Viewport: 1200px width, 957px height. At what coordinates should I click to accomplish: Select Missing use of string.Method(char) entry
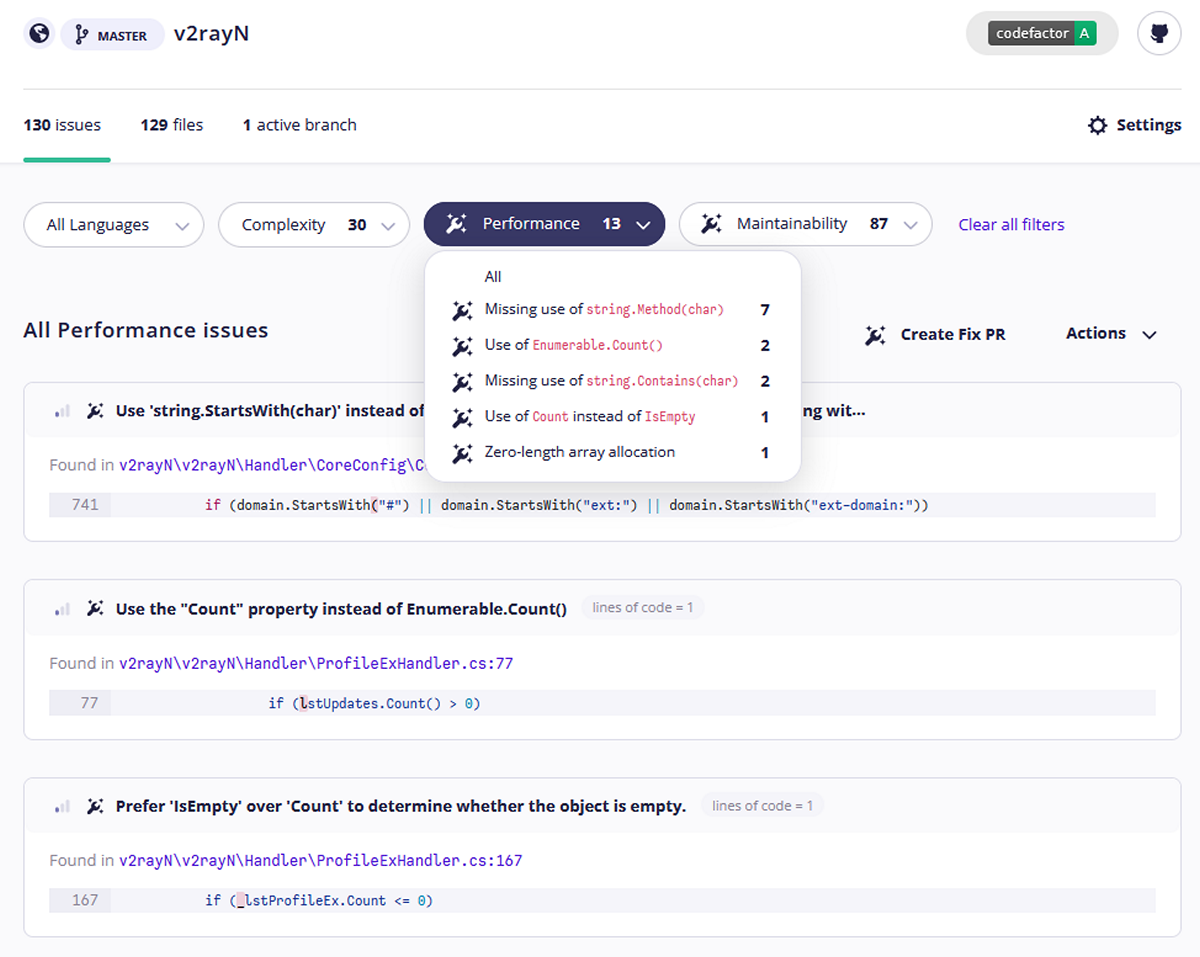coord(613,310)
